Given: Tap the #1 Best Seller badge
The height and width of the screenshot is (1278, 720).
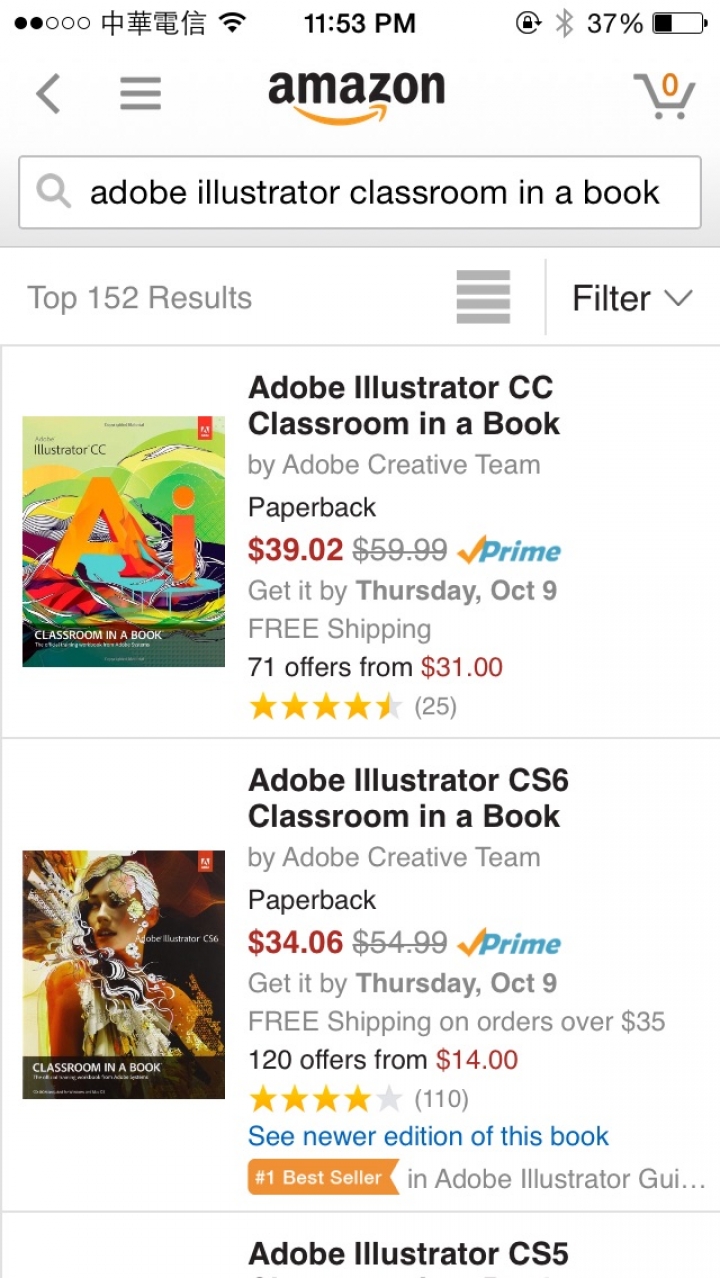Looking at the screenshot, I should (x=322, y=1178).
